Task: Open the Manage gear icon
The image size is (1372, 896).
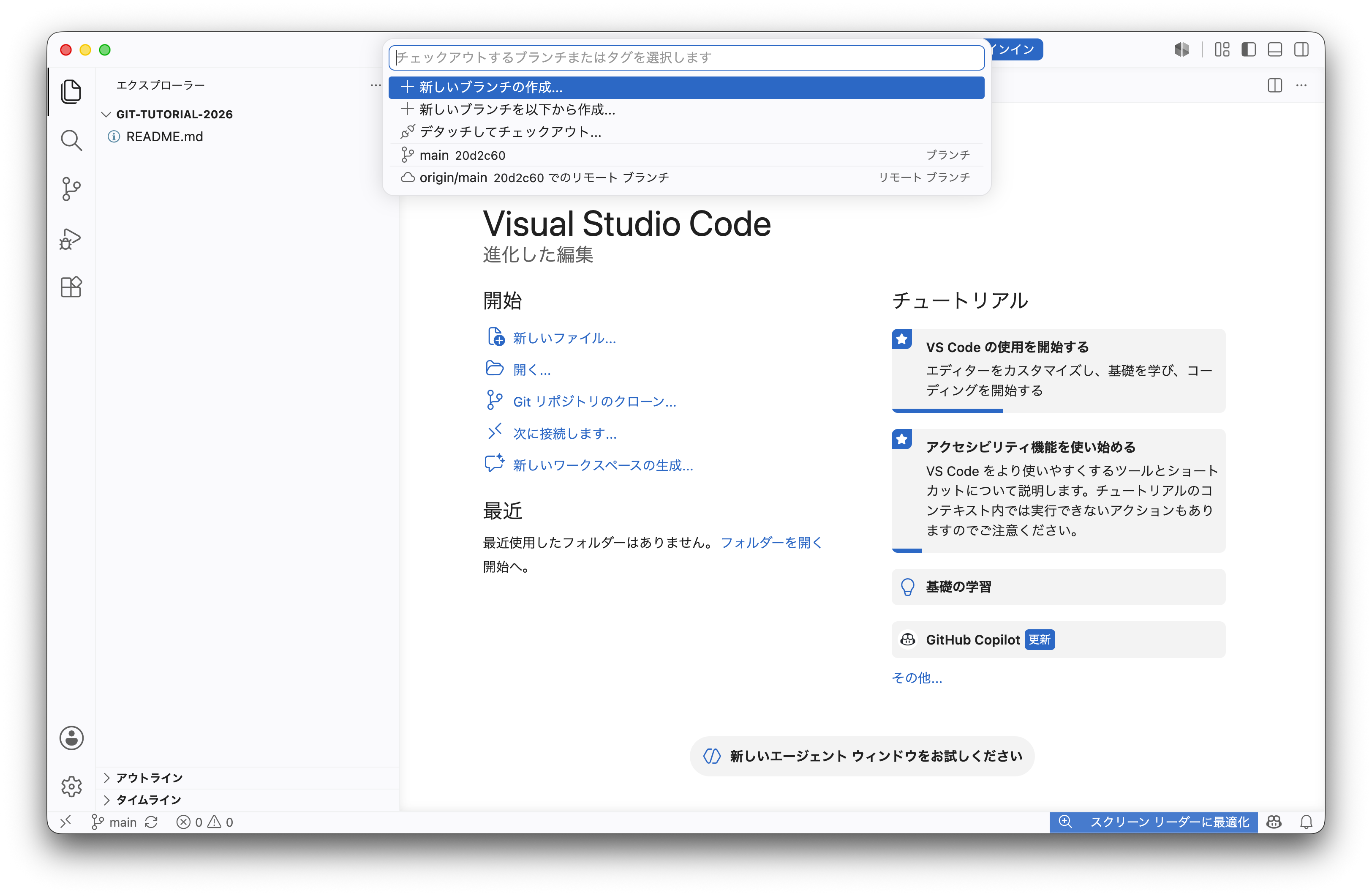Action: (x=71, y=787)
